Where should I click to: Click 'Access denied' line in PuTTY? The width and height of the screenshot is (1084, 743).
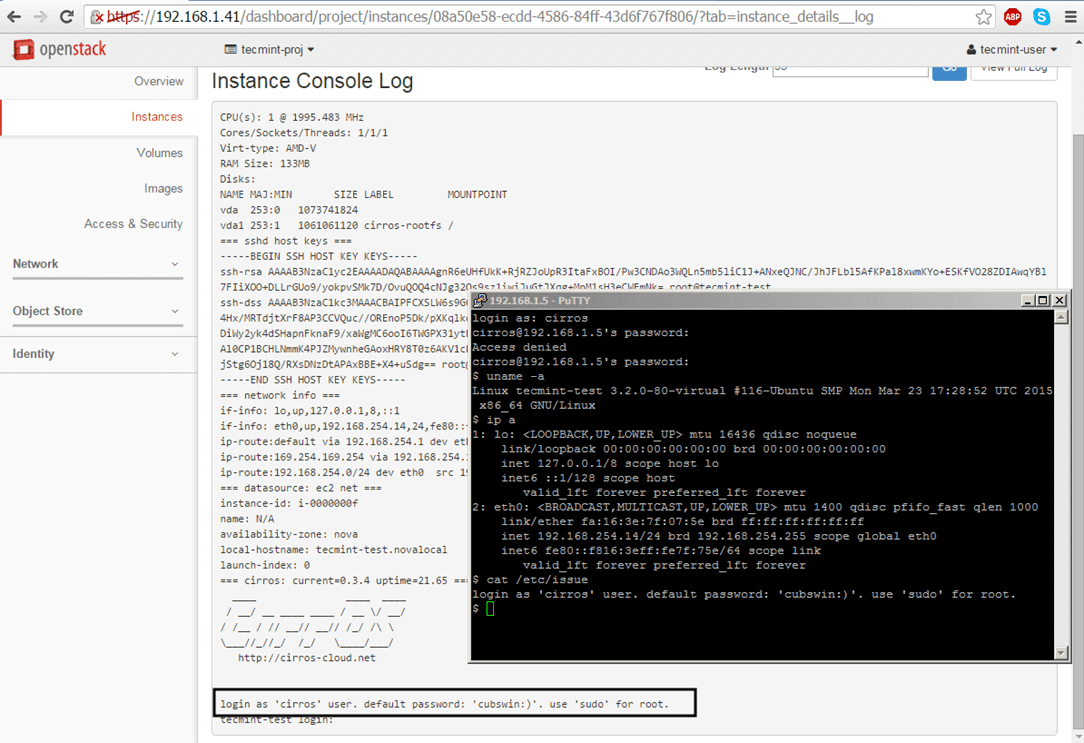coord(519,347)
